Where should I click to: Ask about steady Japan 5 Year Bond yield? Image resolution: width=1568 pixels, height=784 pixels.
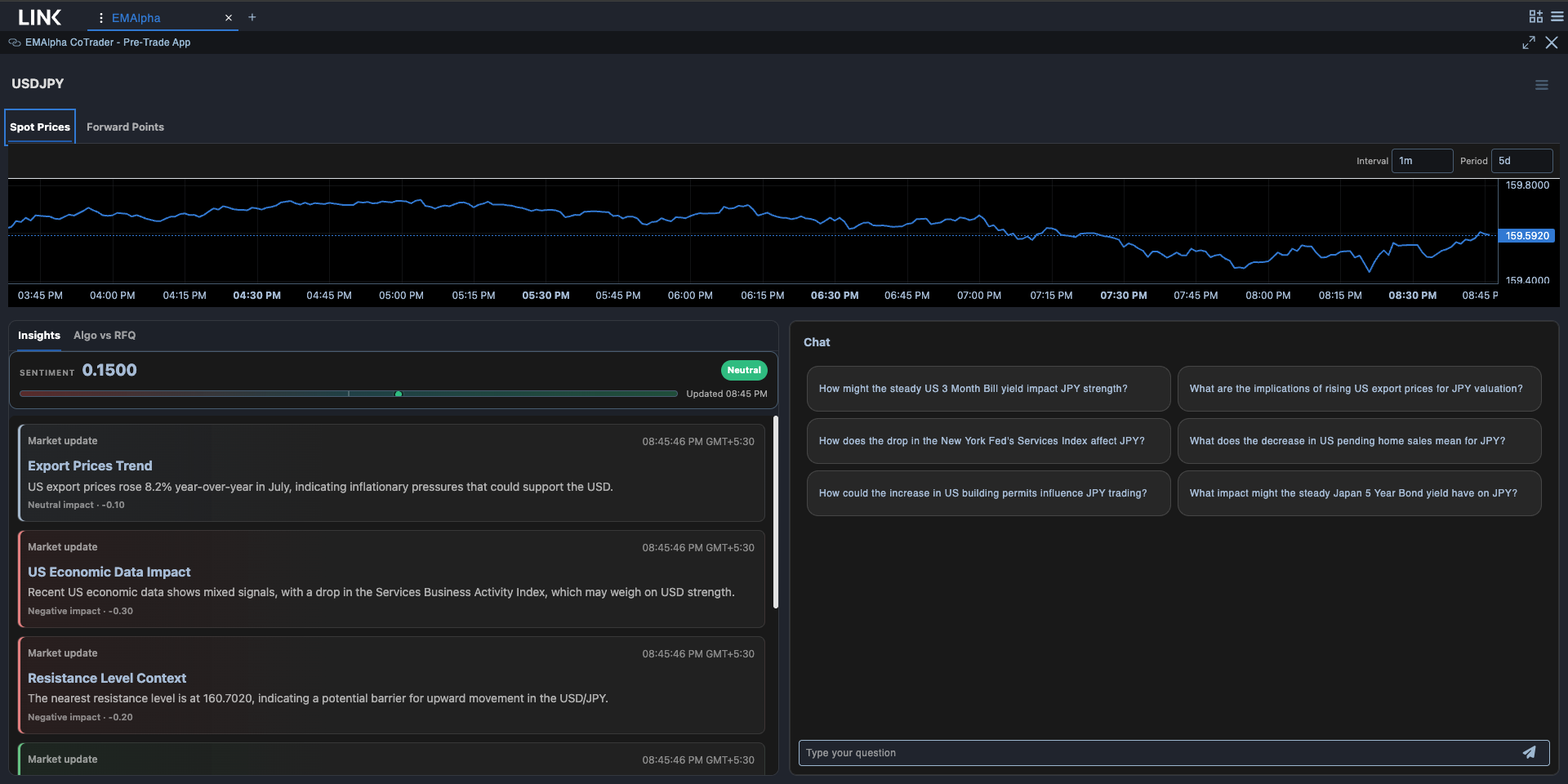tap(1359, 493)
